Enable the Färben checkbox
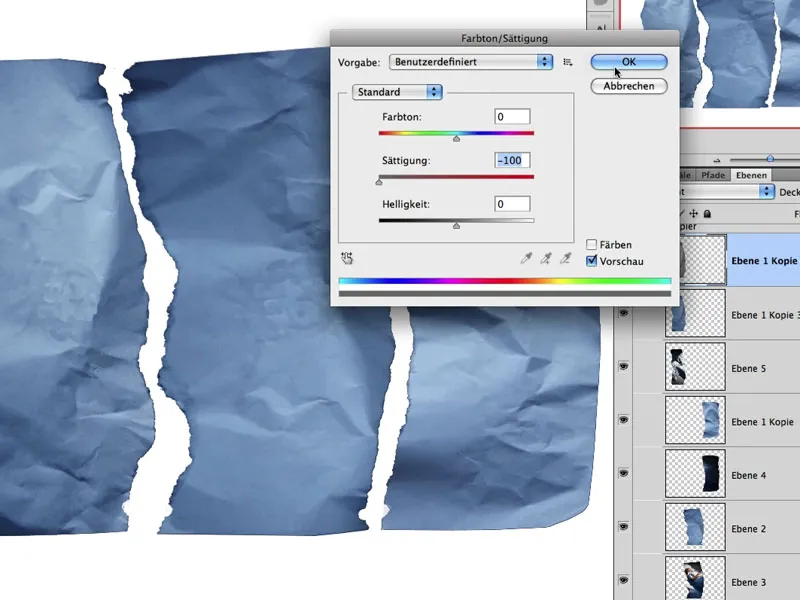The image size is (800, 600). click(x=591, y=245)
